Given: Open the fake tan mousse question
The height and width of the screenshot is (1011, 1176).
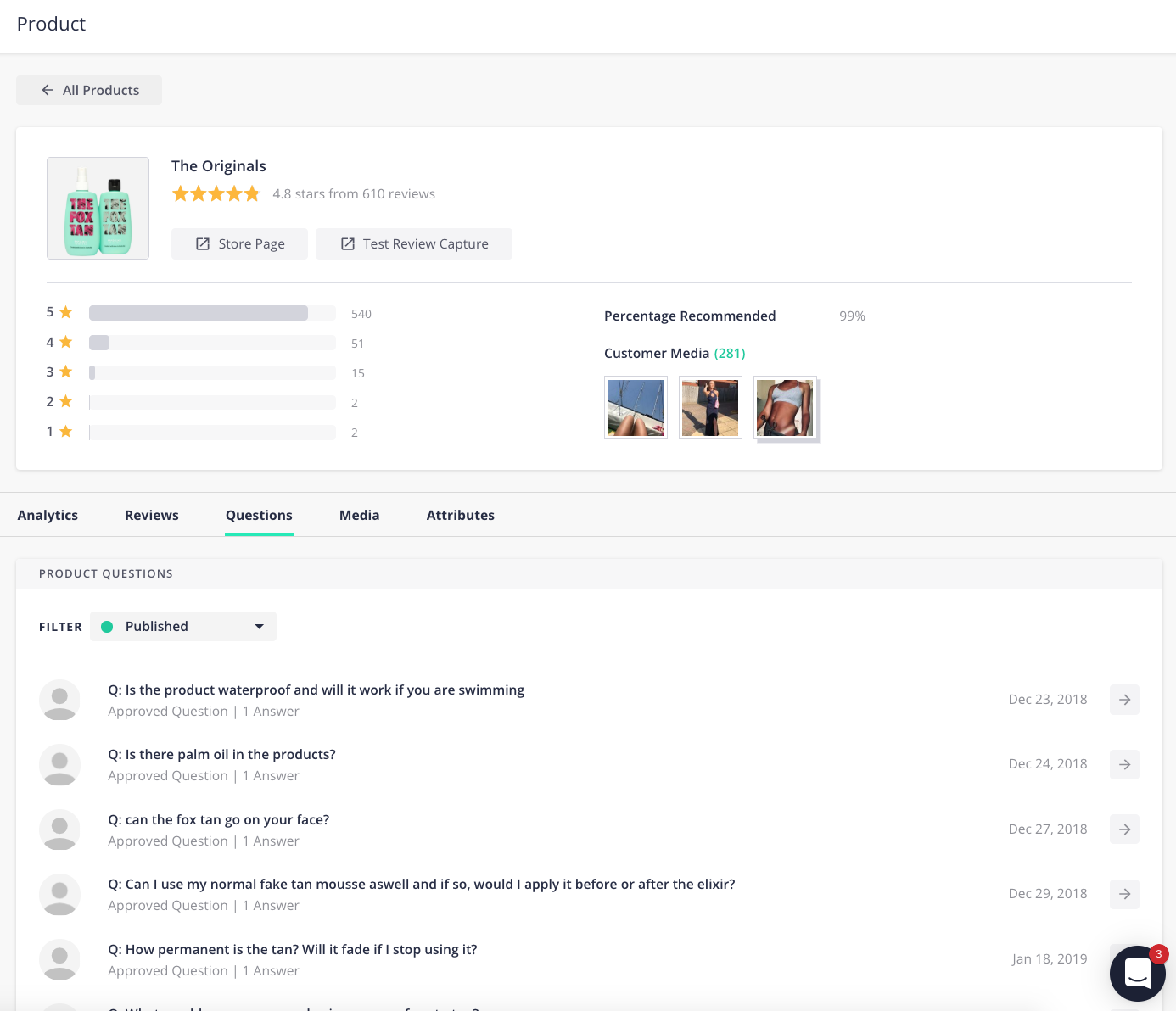Looking at the screenshot, I should (421, 884).
